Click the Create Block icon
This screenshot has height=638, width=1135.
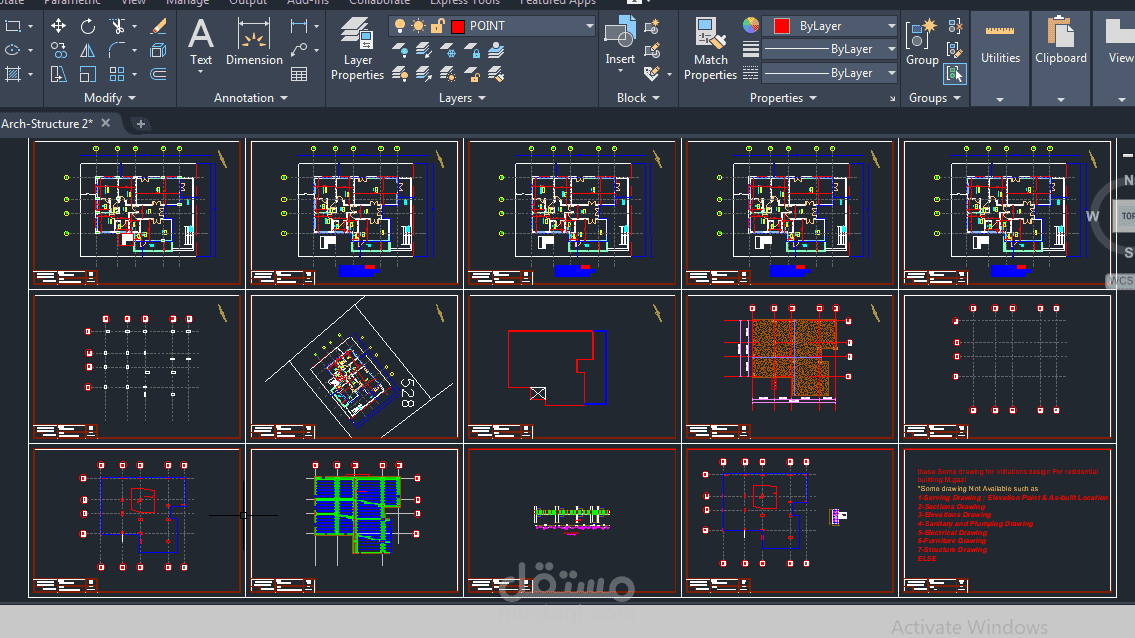tap(652, 27)
